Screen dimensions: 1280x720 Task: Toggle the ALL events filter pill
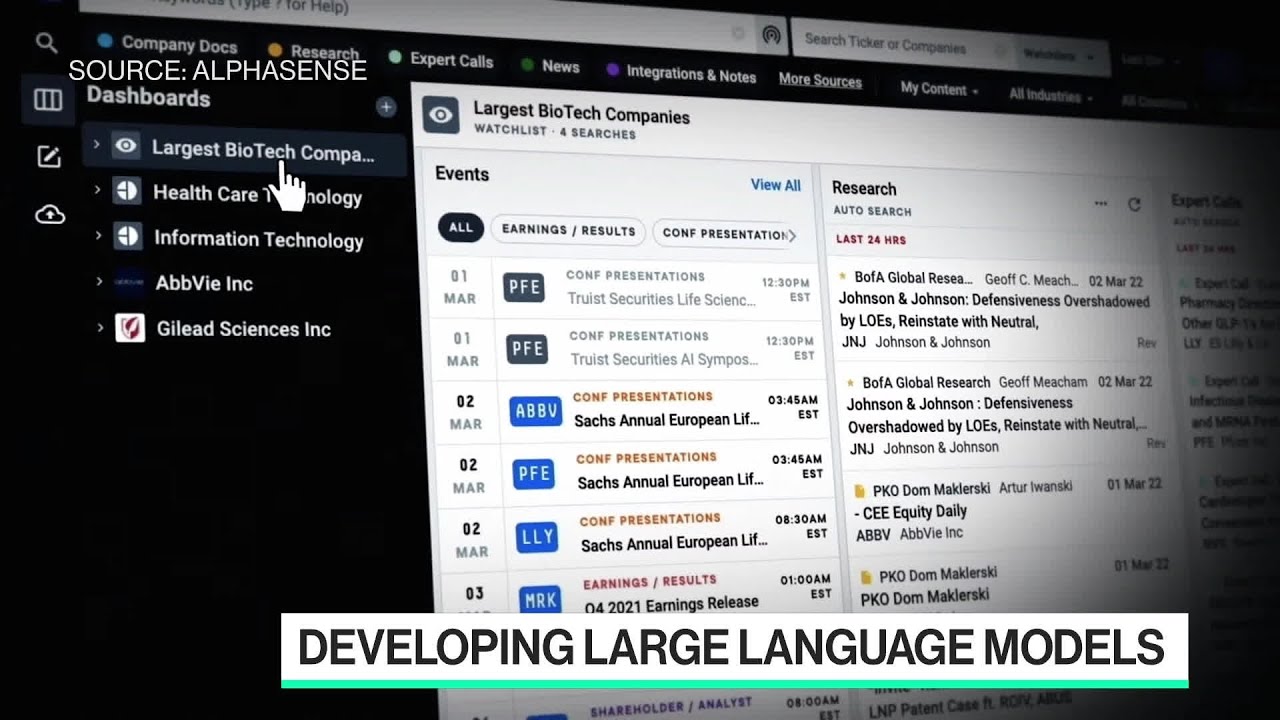point(461,228)
